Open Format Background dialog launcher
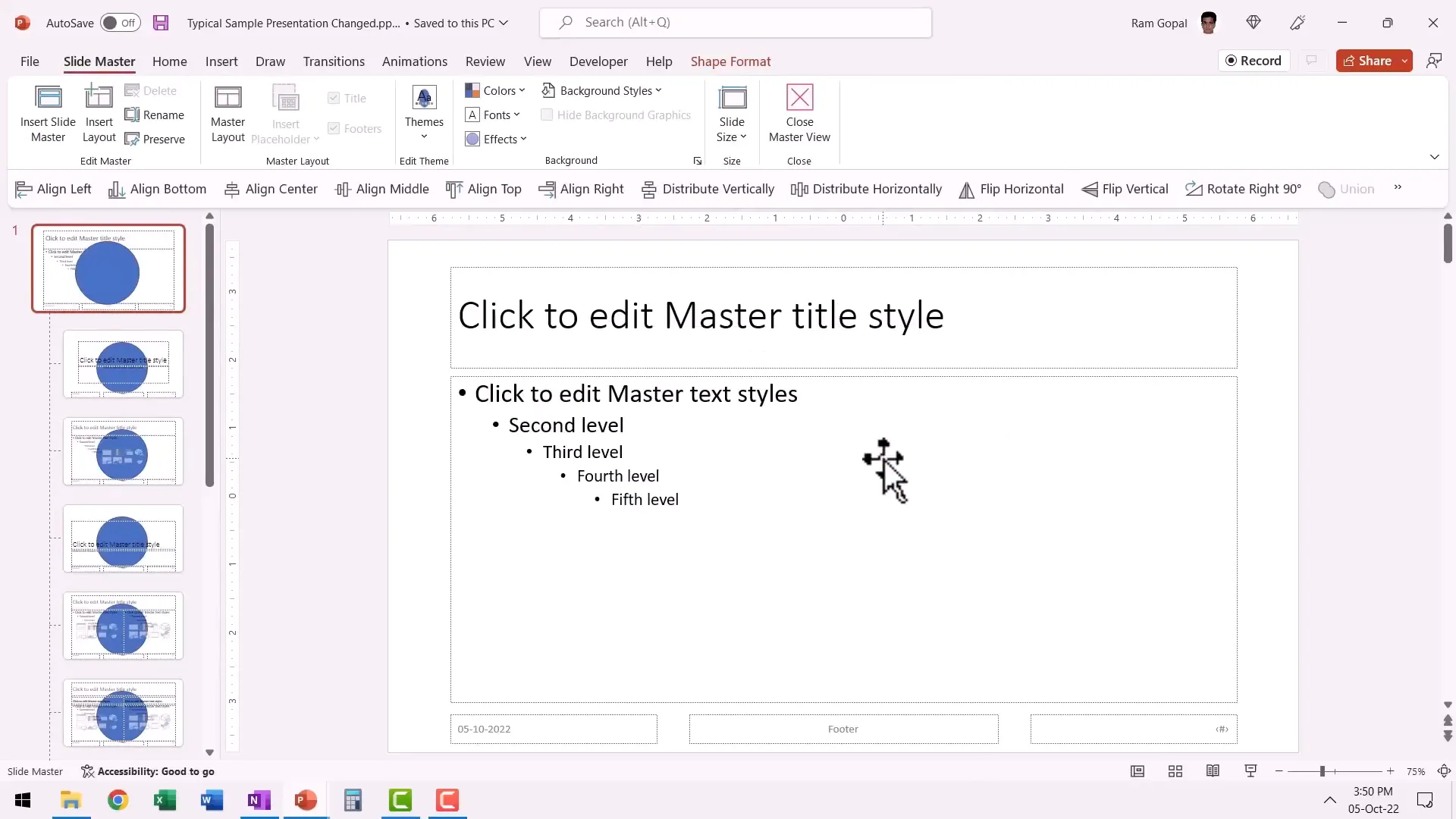 [698, 161]
